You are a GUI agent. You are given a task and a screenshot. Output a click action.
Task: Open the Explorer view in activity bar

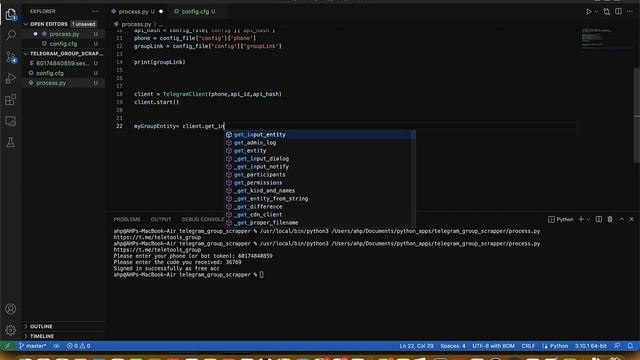pyautogui.click(x=11, y=15)
